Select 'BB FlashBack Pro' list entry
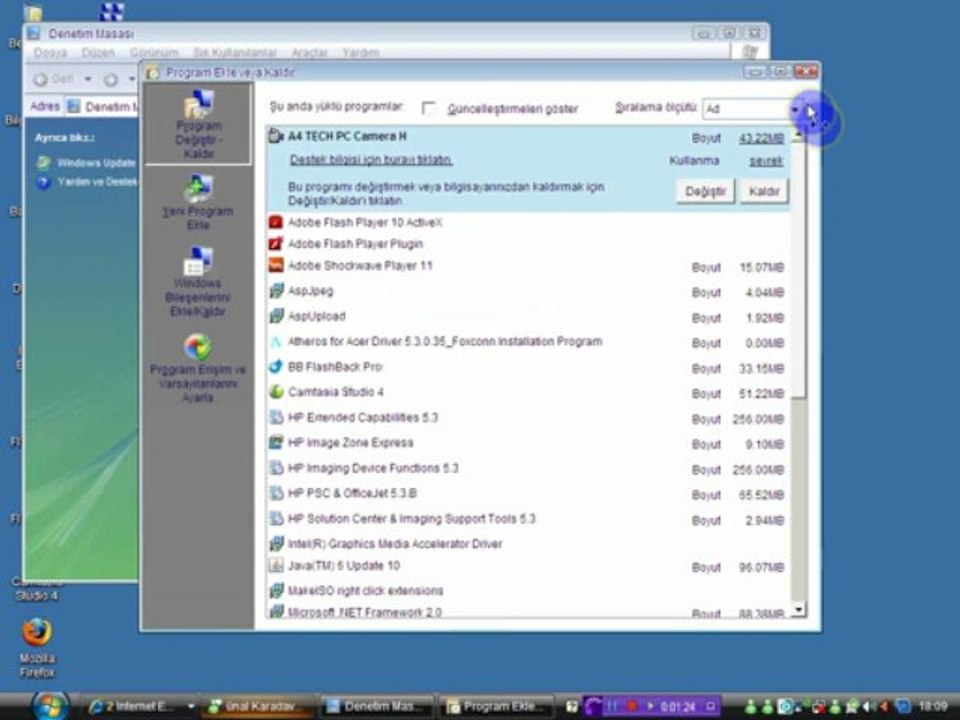Screen dimensions: 960x720 pyautogui.click(x=528, y=367)
